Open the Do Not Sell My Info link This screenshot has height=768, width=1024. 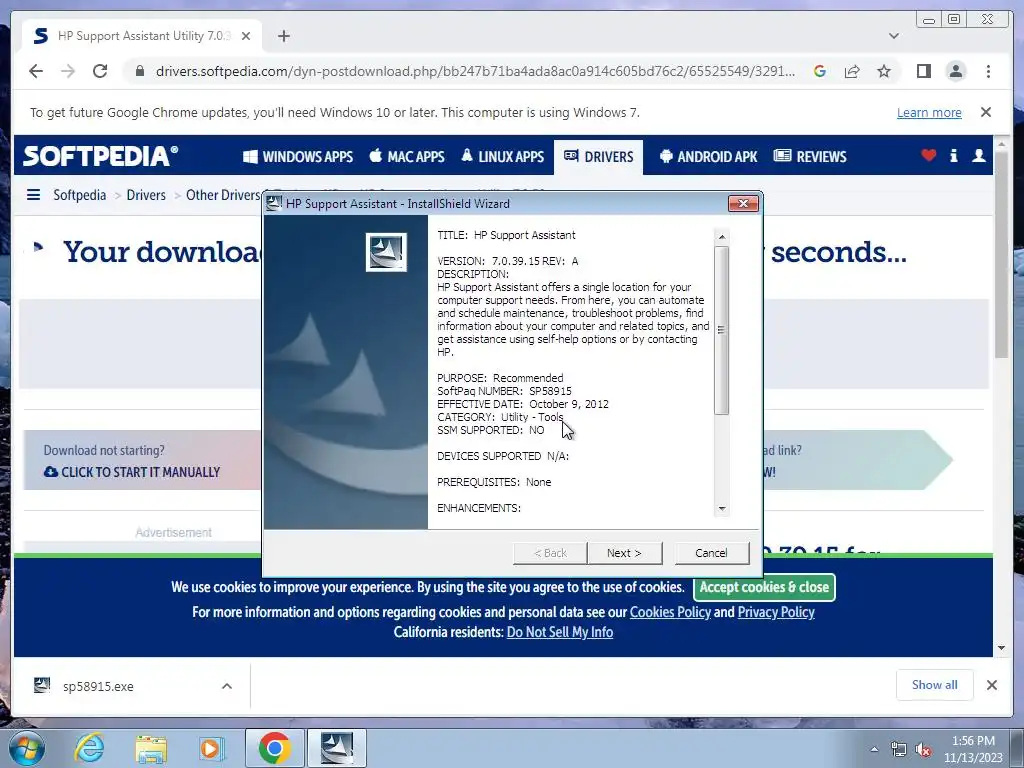560,632
